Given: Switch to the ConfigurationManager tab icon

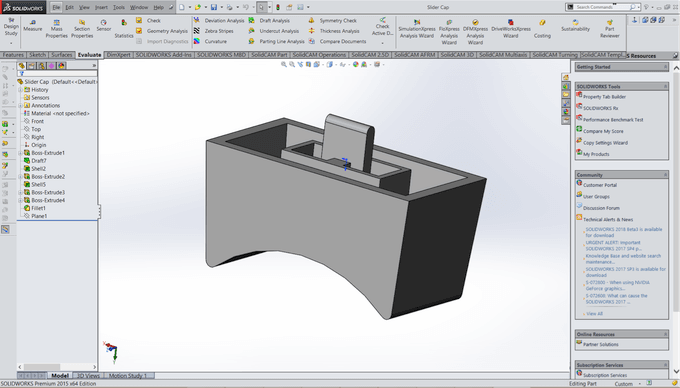Looking at the screenshot, I should pos(42,65).
